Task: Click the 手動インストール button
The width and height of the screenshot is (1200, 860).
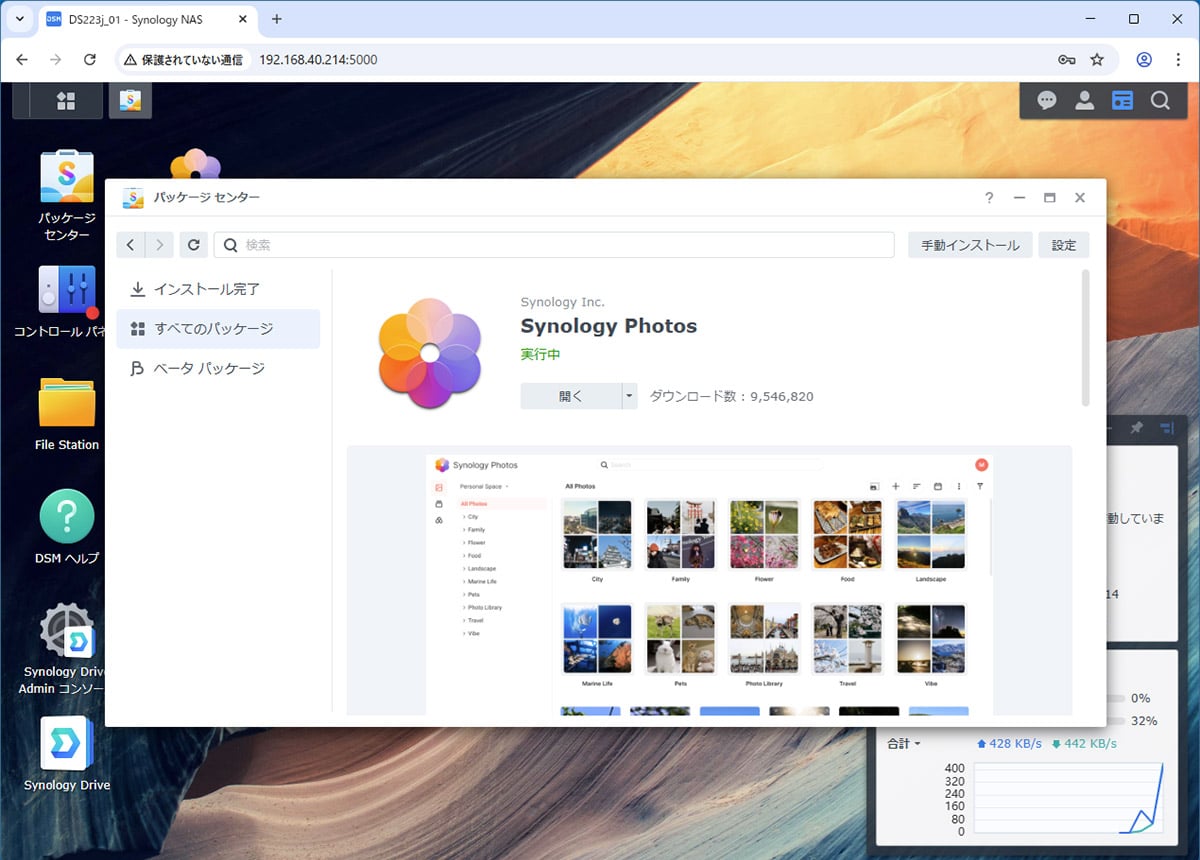Action: (969, 245)
